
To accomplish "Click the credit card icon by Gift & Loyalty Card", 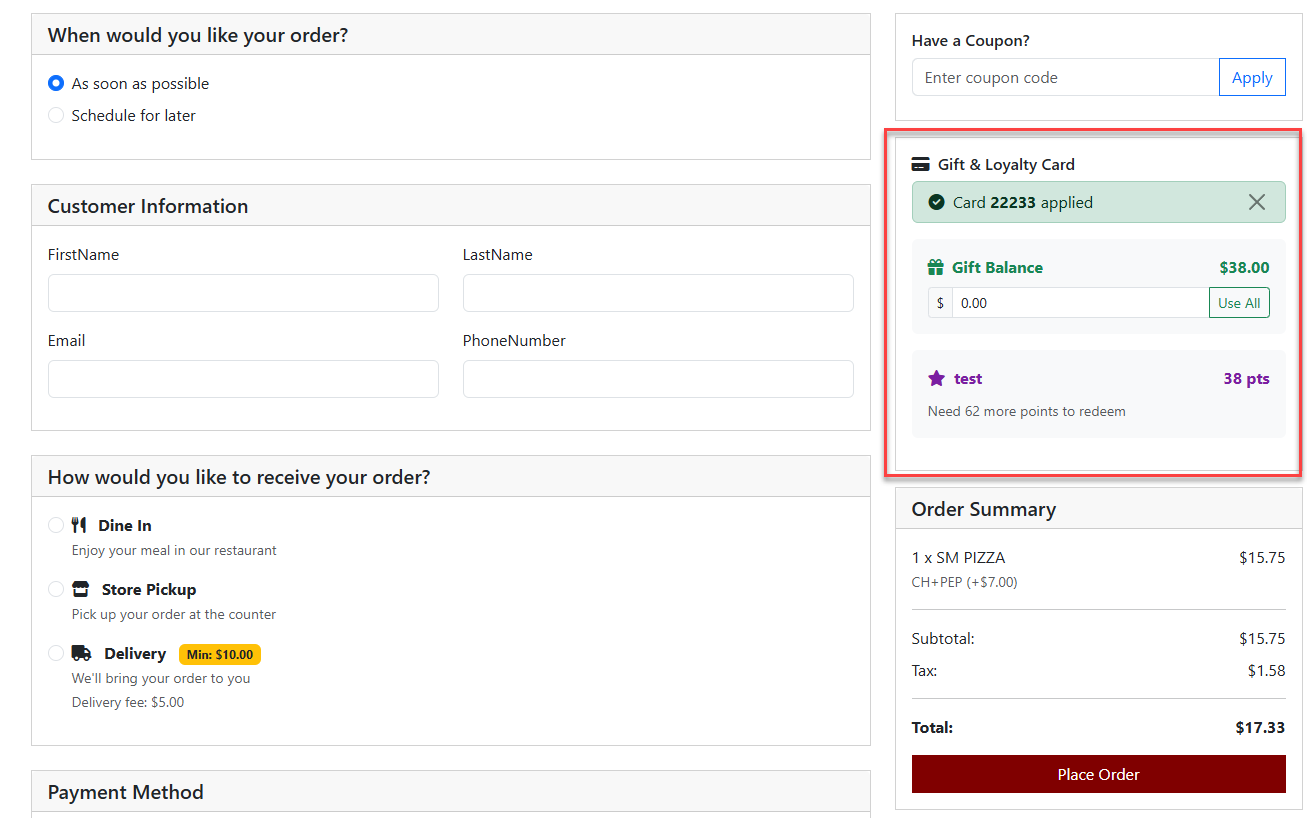I will [x=921, y=165].
